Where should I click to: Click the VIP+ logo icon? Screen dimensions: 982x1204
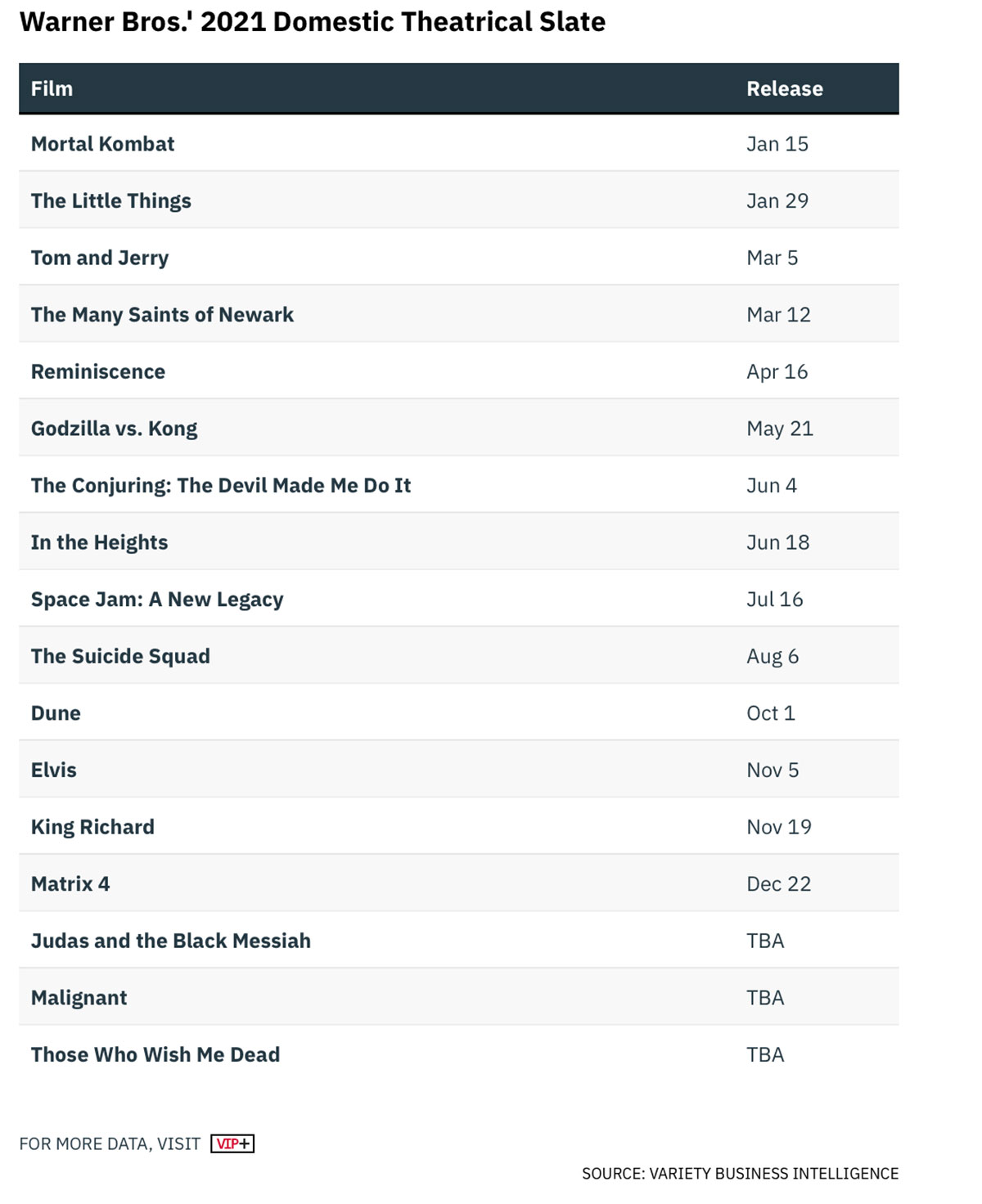click(x=232, y=1143)
